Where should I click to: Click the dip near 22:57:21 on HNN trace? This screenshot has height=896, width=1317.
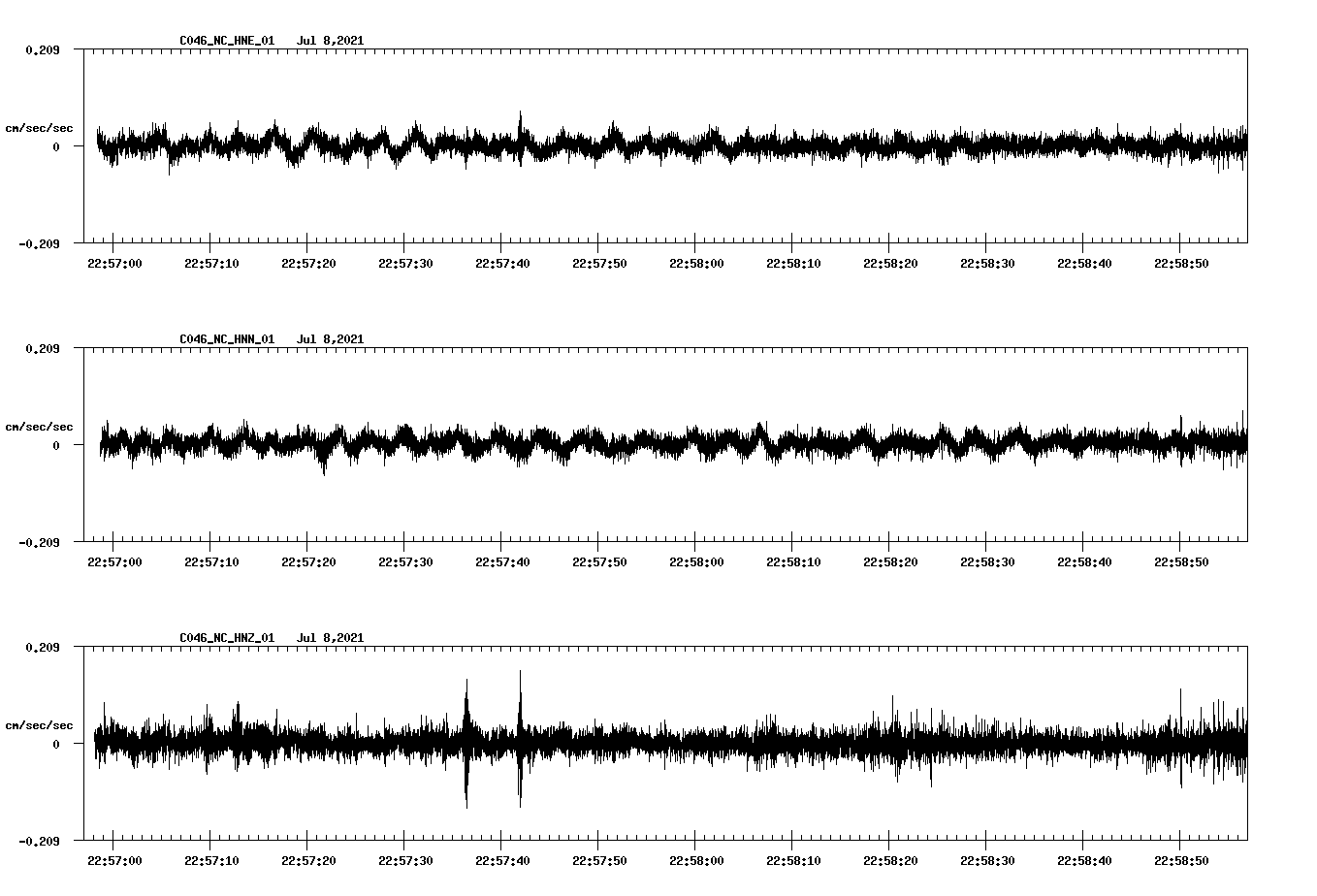click(x=323, y=467)
